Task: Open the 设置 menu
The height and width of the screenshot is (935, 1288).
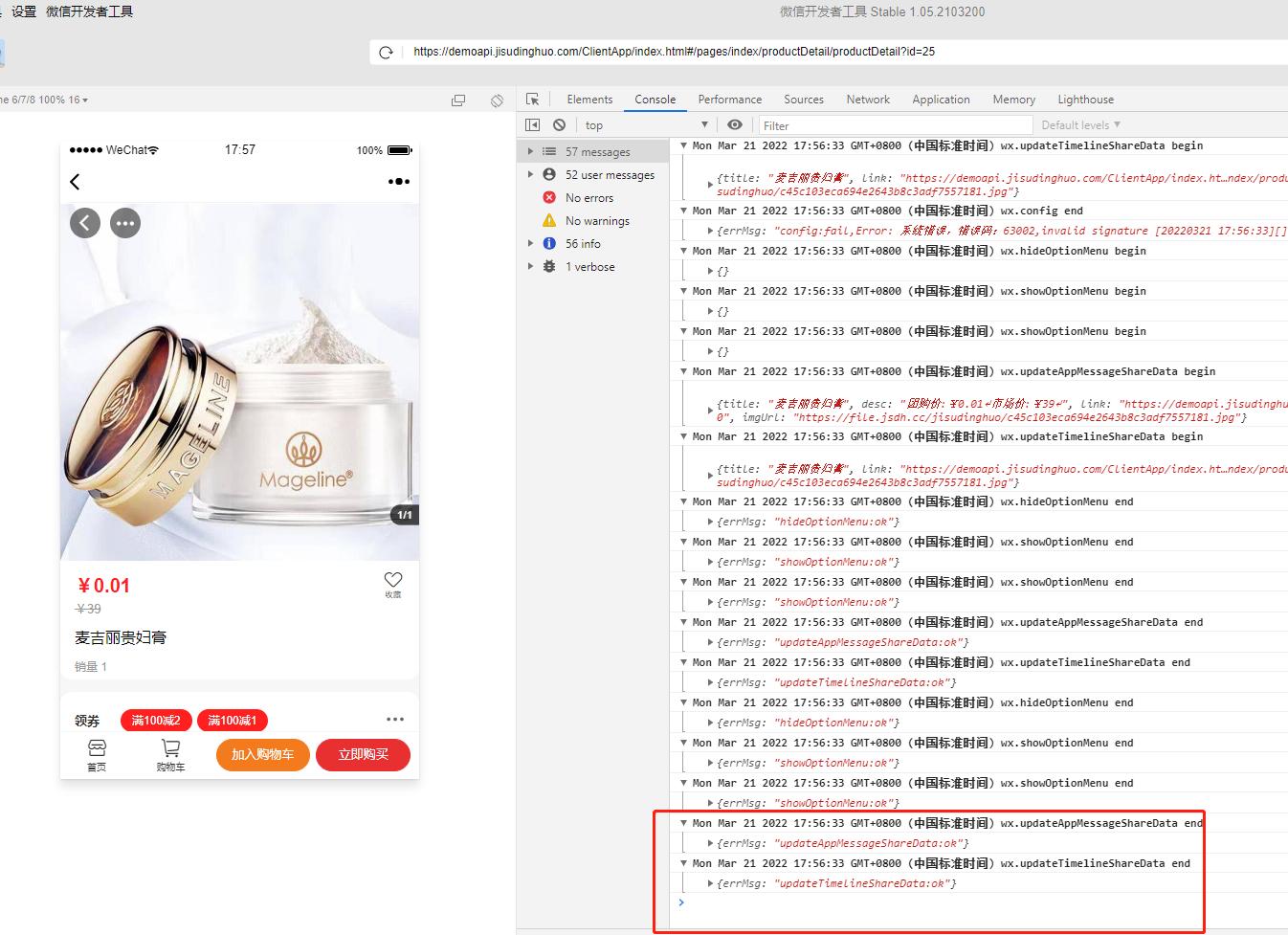Action: click(x=24, y=11)
